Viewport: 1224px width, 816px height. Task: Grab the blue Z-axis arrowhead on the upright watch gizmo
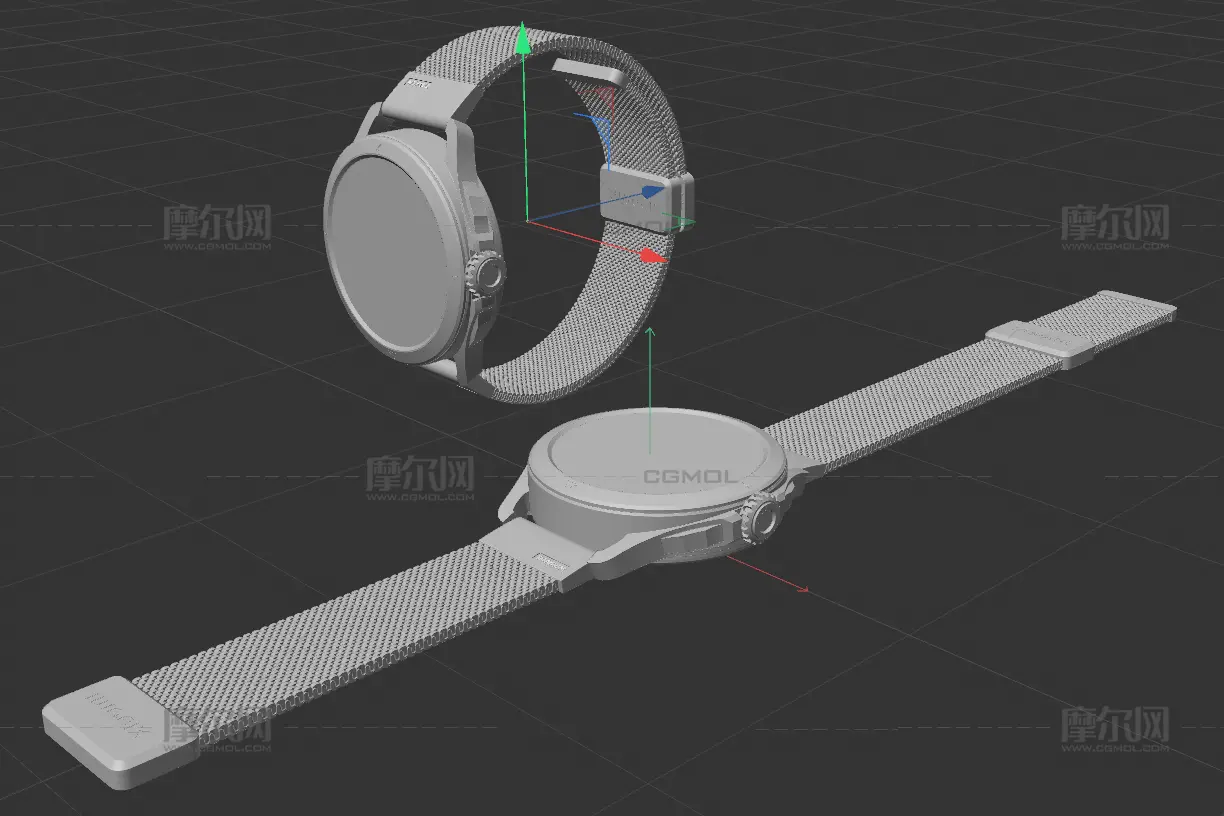coord(652,190)
